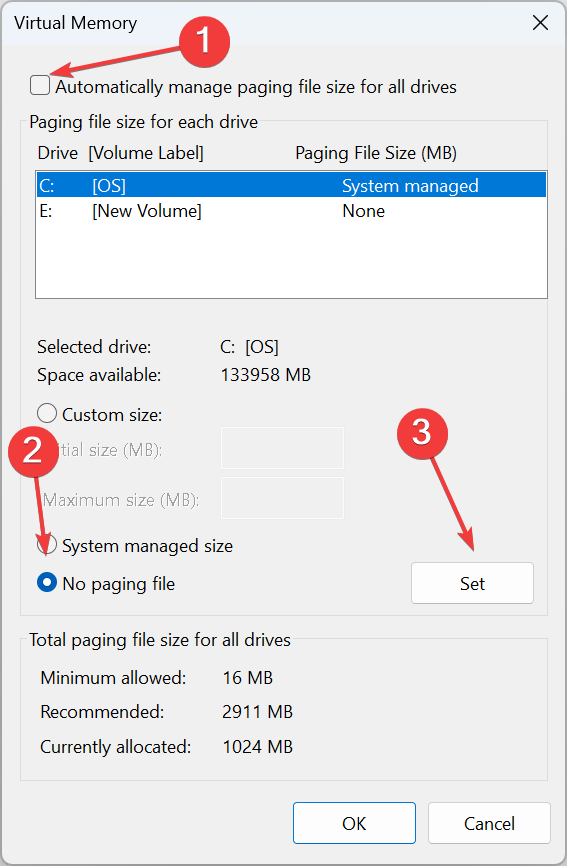The height and width of the screenshot is (866, 567).
Task: Click the Virtual Memory title bar text
Action: point(76,23)
